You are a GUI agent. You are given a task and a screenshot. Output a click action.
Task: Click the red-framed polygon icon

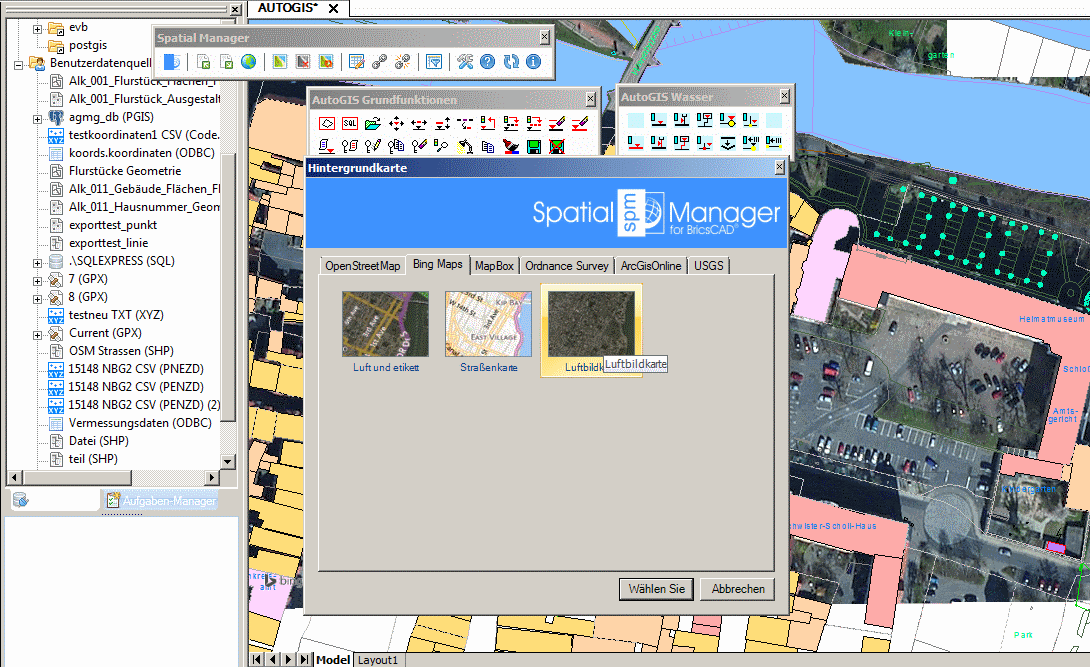(327, 124)
